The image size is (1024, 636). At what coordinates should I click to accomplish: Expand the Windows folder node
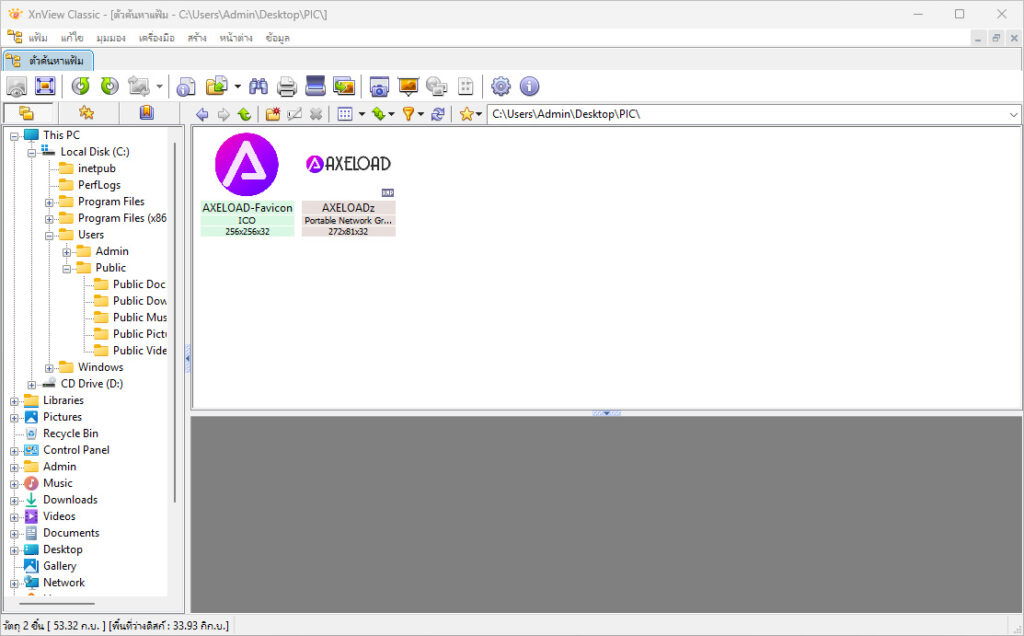coord(49,368)
